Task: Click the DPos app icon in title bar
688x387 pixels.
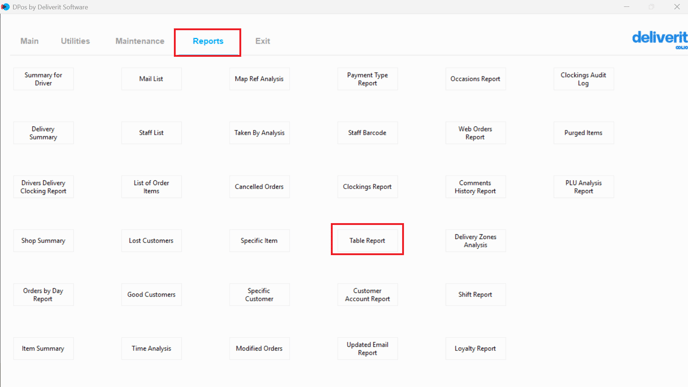Action: click(5, 7)
